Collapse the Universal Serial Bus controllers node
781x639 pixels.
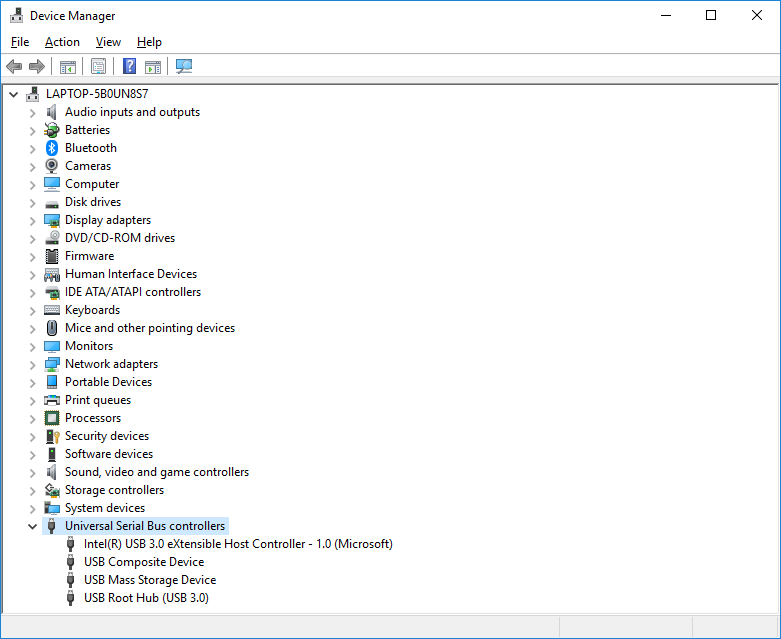pyautogui.click(x=32, y=526)
